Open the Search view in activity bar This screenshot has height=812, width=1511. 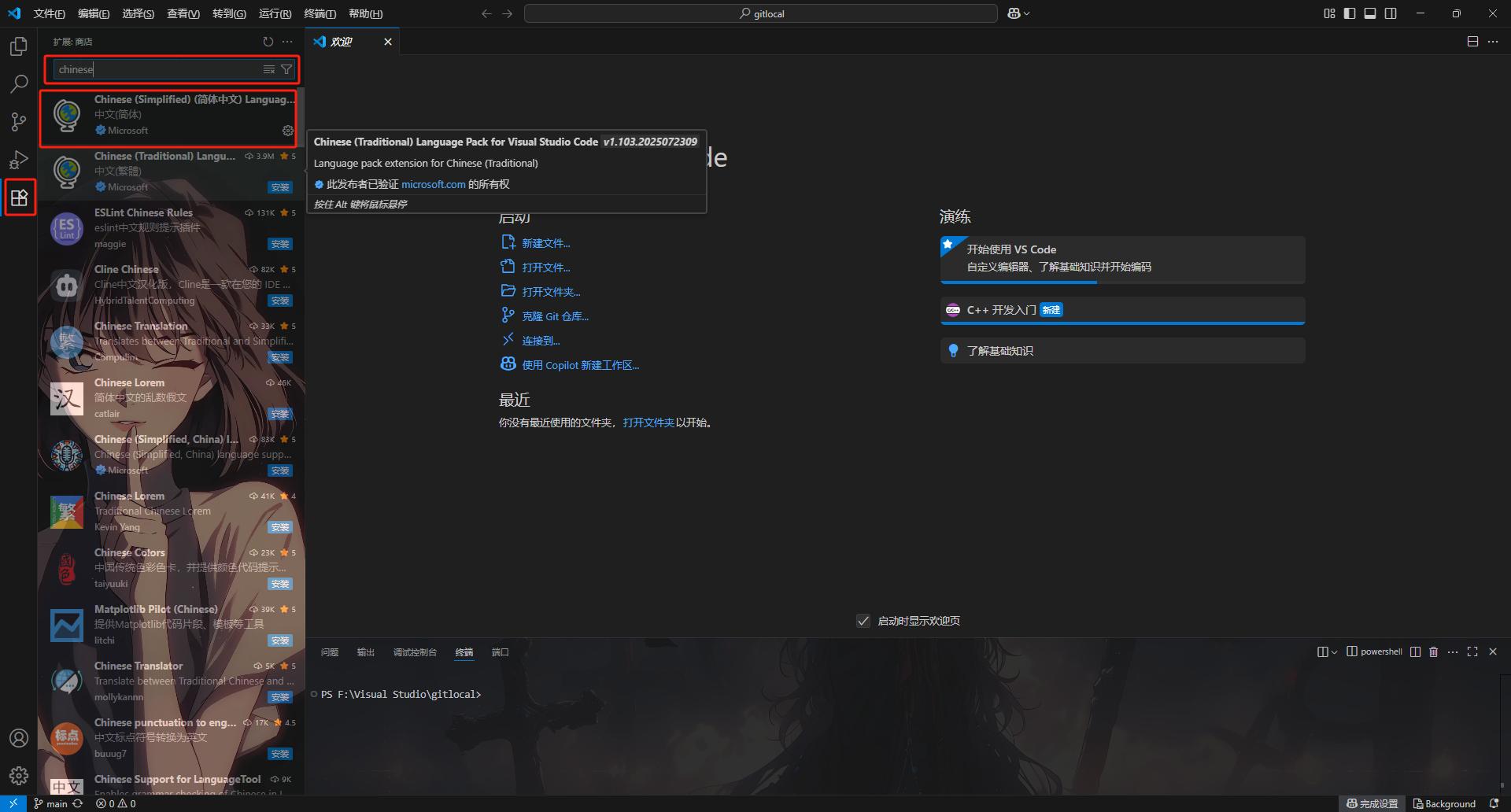(19, 83)
